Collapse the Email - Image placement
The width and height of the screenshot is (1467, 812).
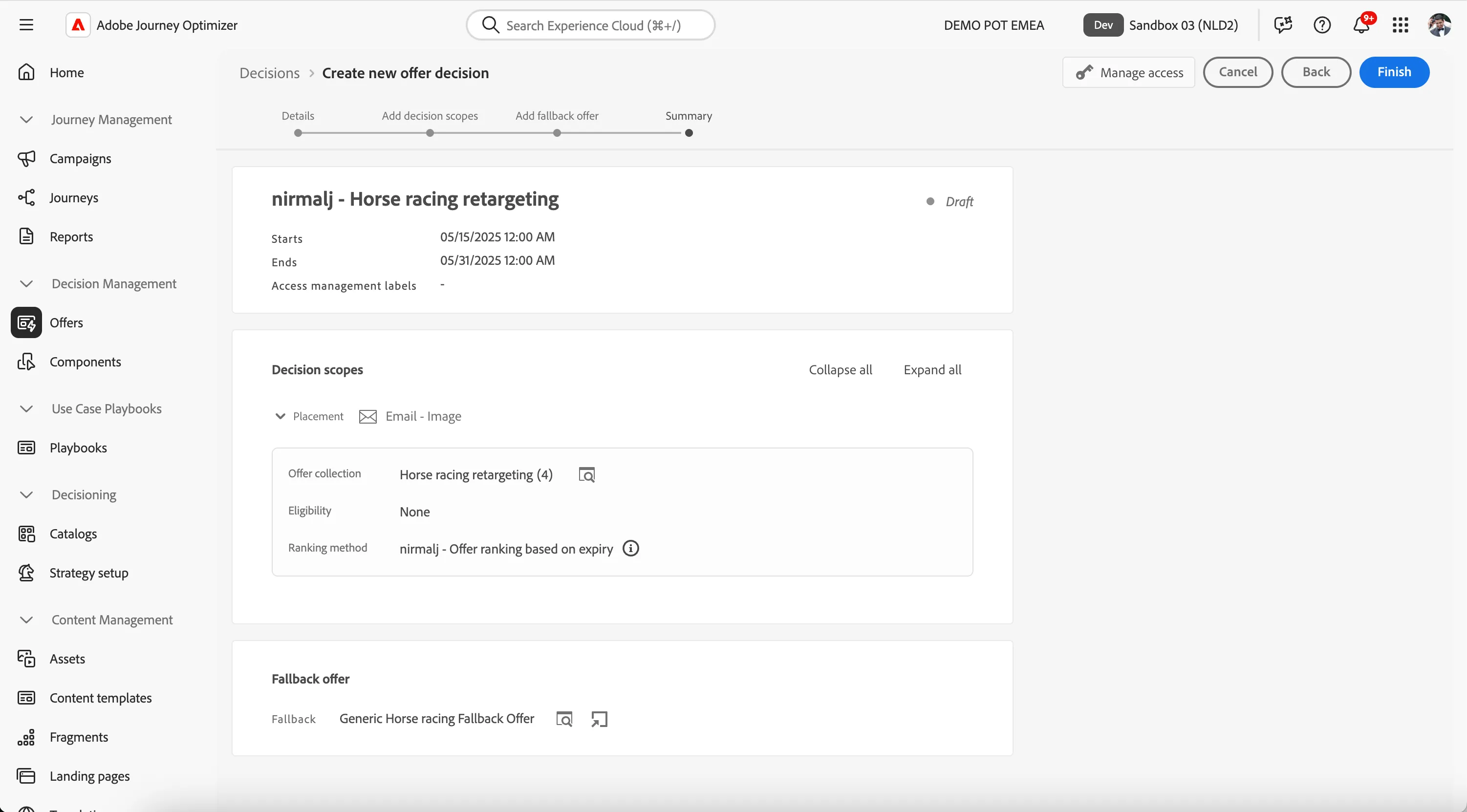[280, 416]
